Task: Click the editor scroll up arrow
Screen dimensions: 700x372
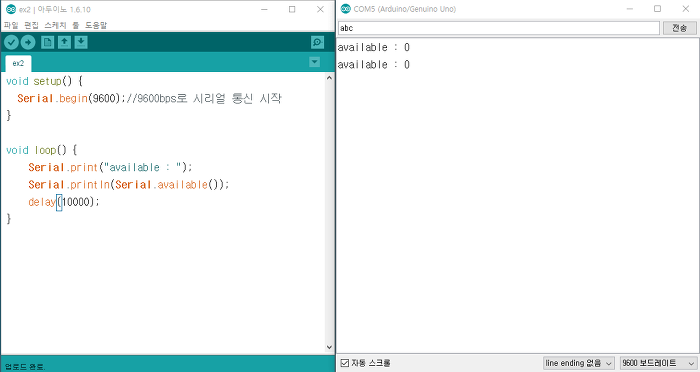Action: point(329,78)
